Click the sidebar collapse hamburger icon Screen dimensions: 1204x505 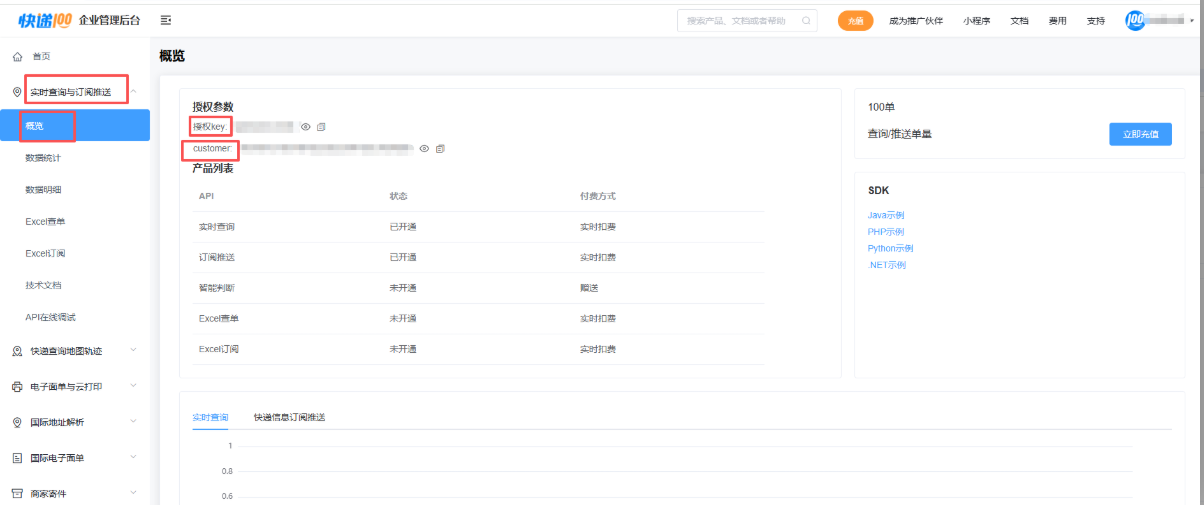click(165, 20)
